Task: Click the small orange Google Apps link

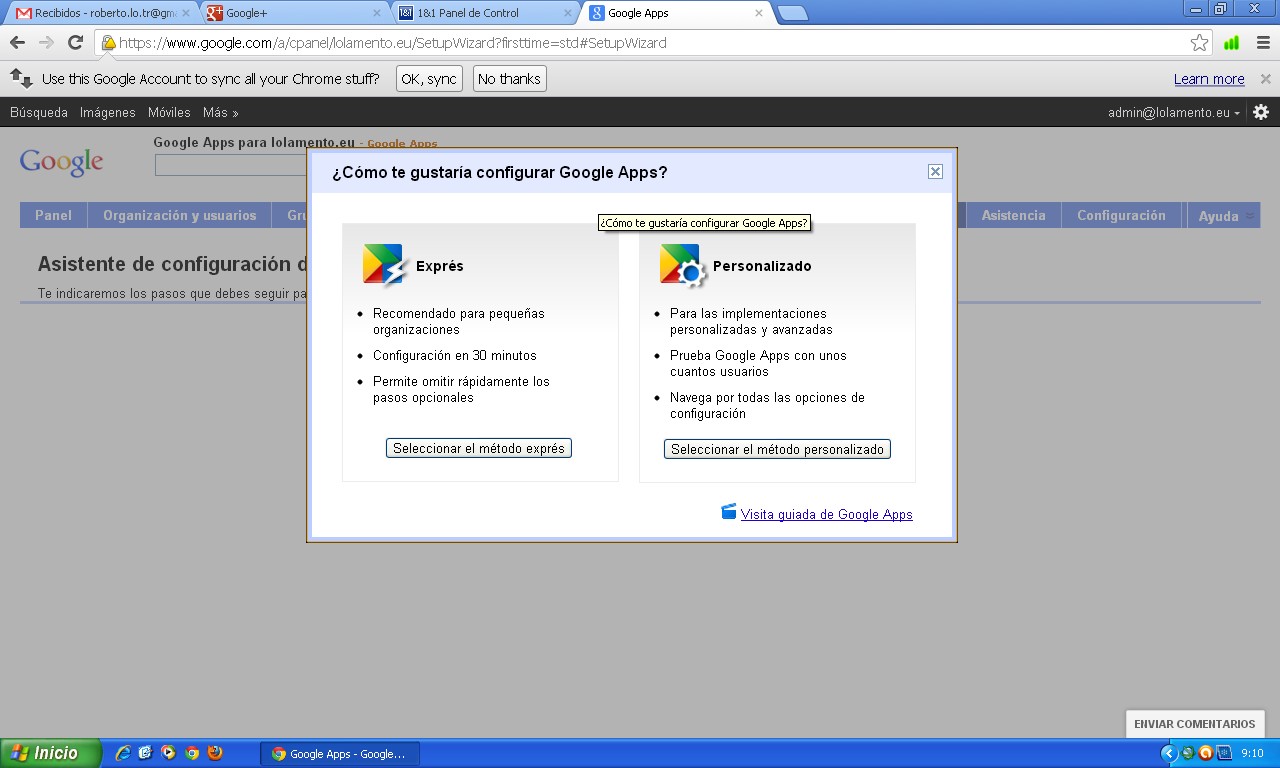Action: [402, 144]
